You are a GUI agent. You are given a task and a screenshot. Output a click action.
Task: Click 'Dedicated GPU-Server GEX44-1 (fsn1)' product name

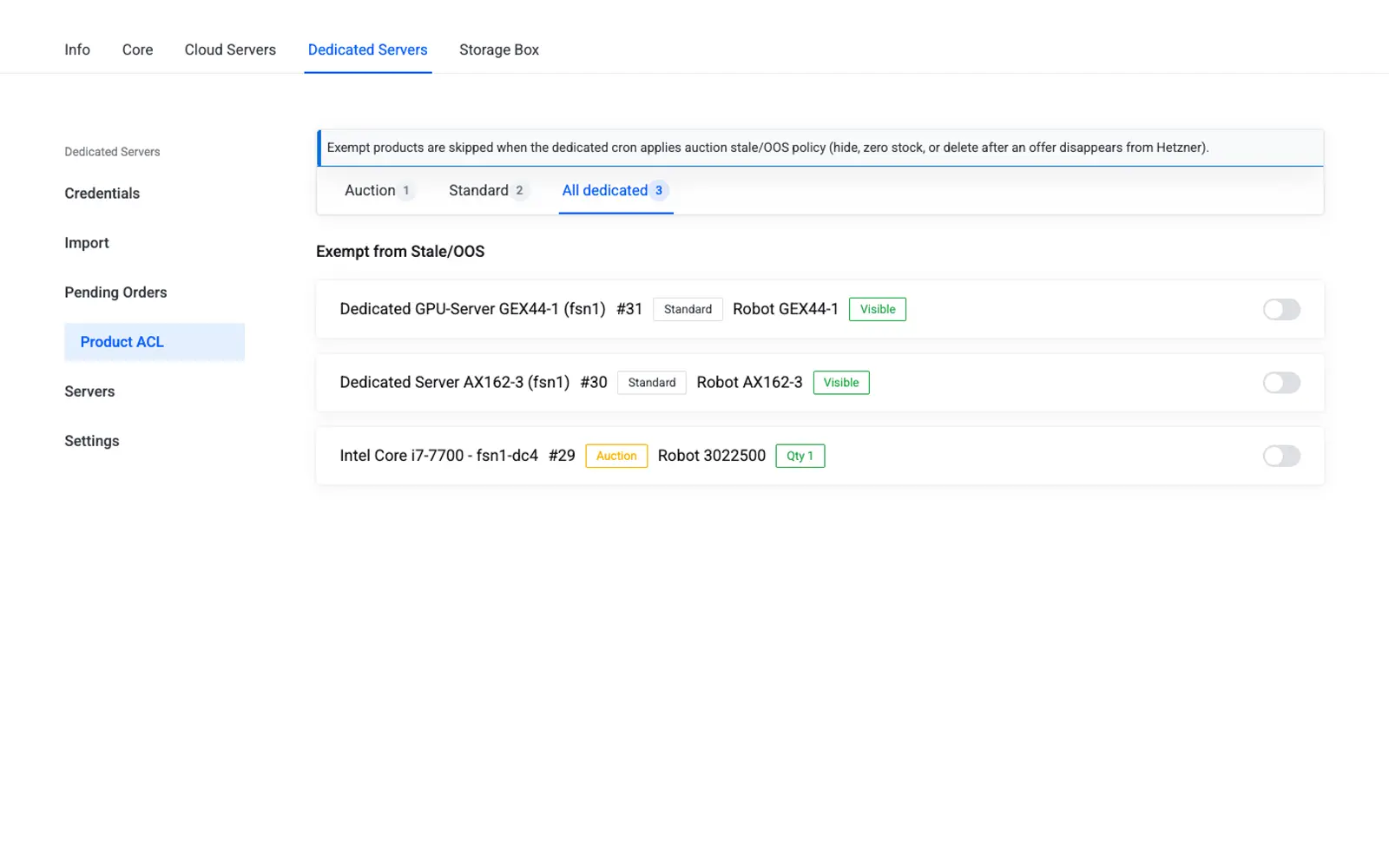(472, 309)
